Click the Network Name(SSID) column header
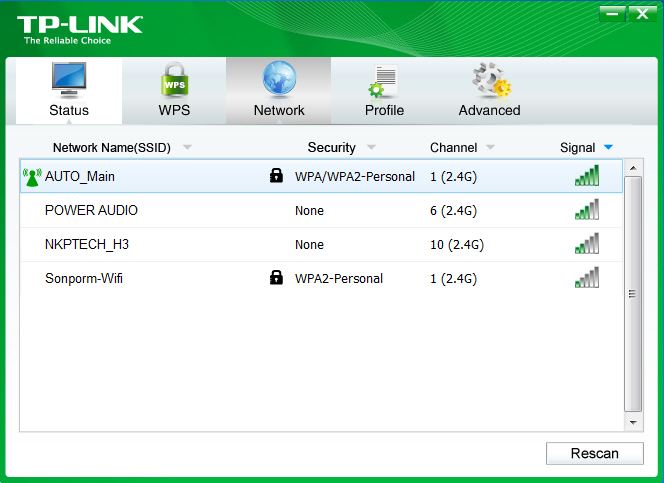 [112, 148]
